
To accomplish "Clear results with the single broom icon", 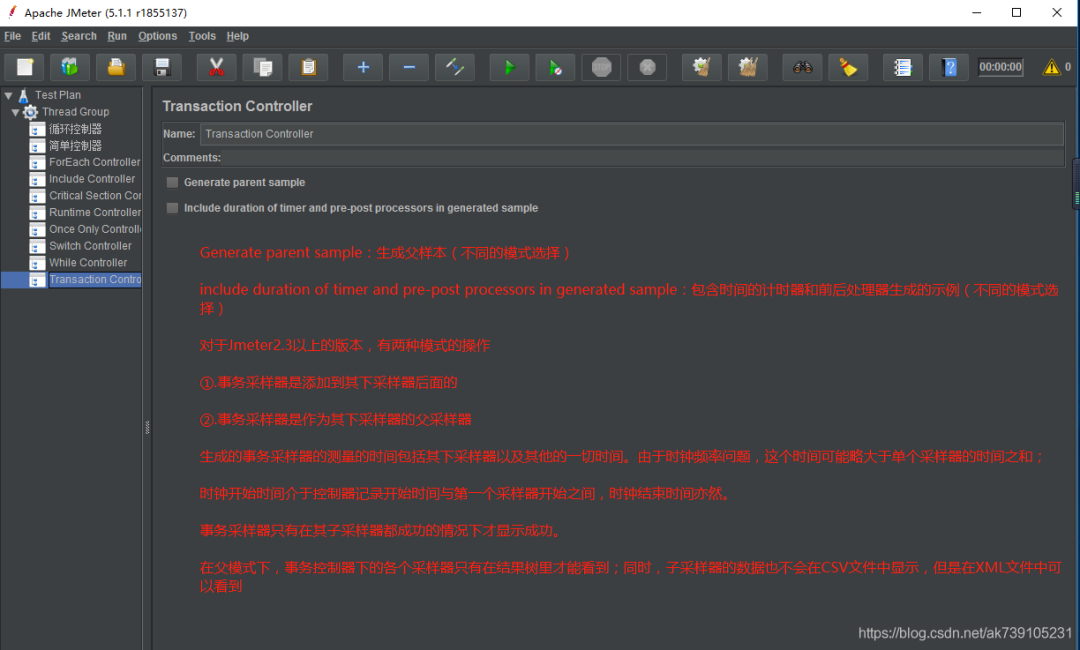I will (x=701, y=67).
